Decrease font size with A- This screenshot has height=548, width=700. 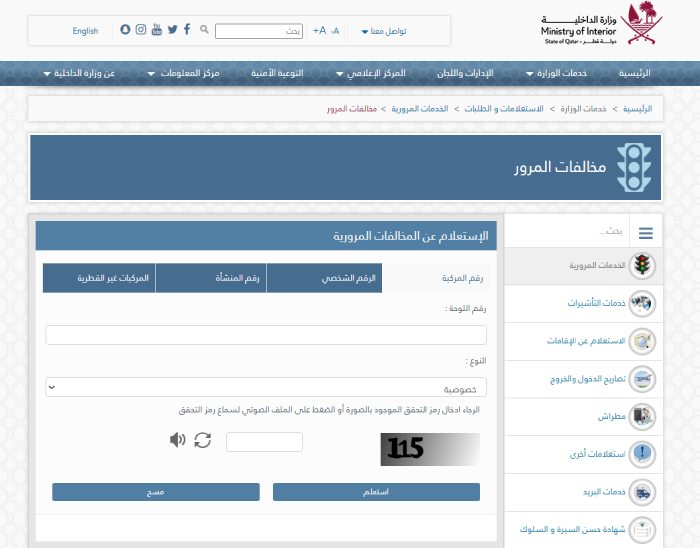point(335,31)
